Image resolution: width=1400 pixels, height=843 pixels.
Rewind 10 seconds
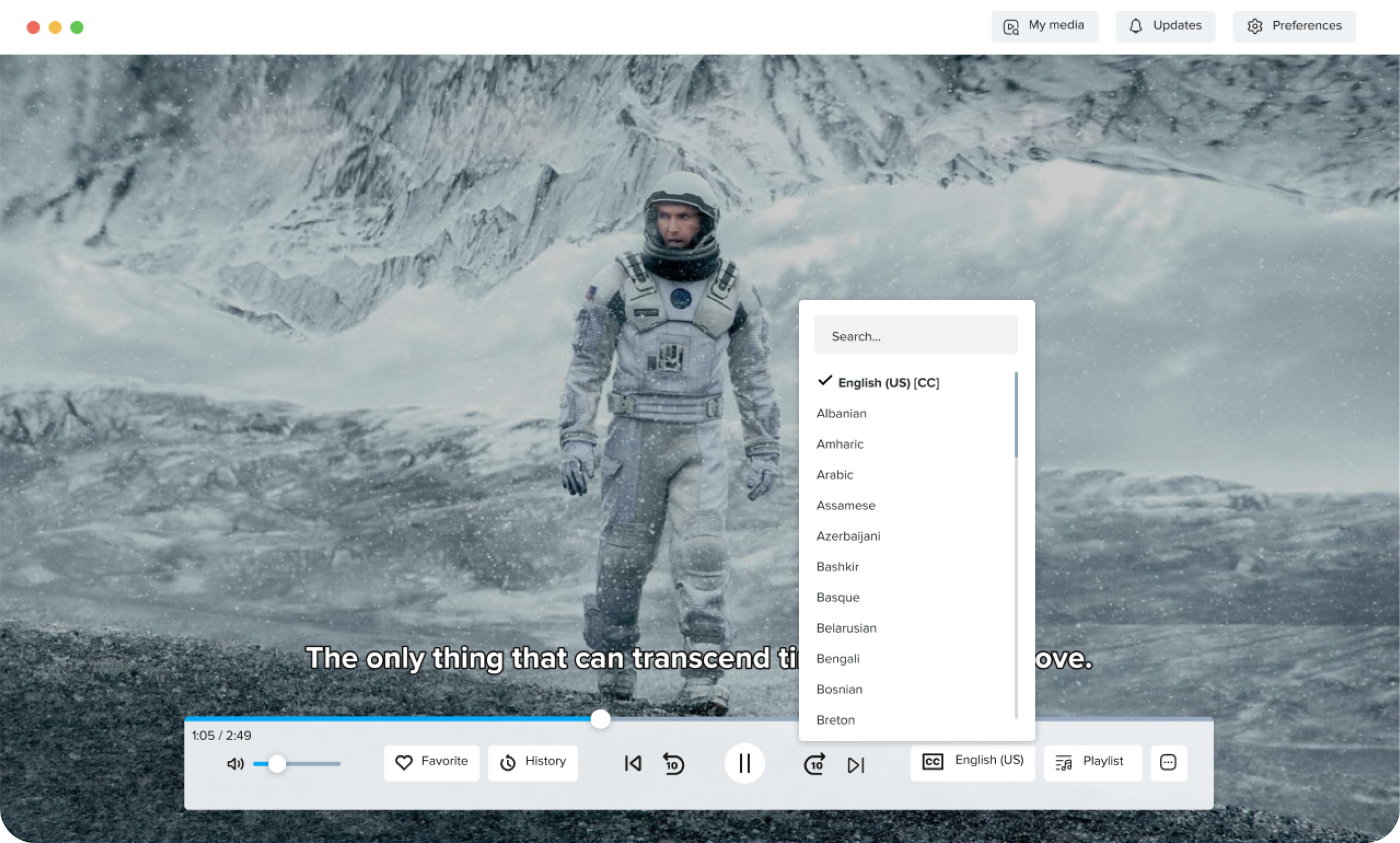pyautogui.click(x=674, y=764)
